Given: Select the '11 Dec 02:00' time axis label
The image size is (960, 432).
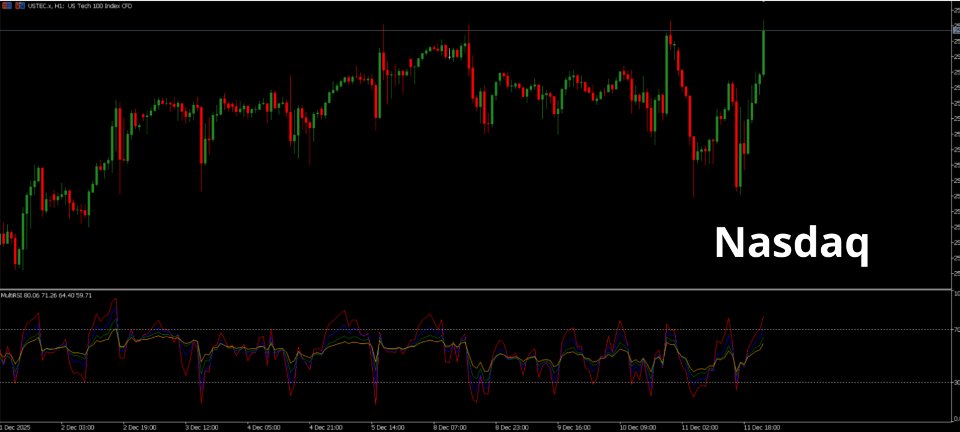Looking at the screenshot, I should coord(698,426).
